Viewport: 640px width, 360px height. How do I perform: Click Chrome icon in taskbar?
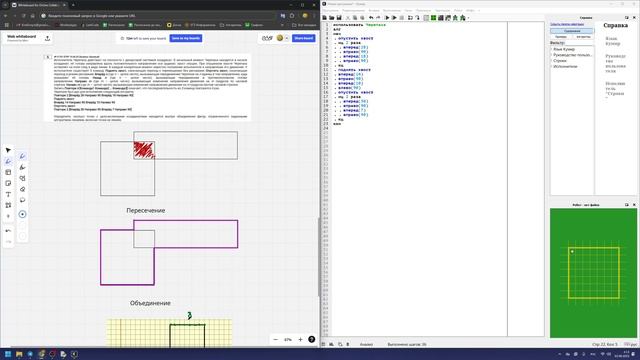[41, 354]
